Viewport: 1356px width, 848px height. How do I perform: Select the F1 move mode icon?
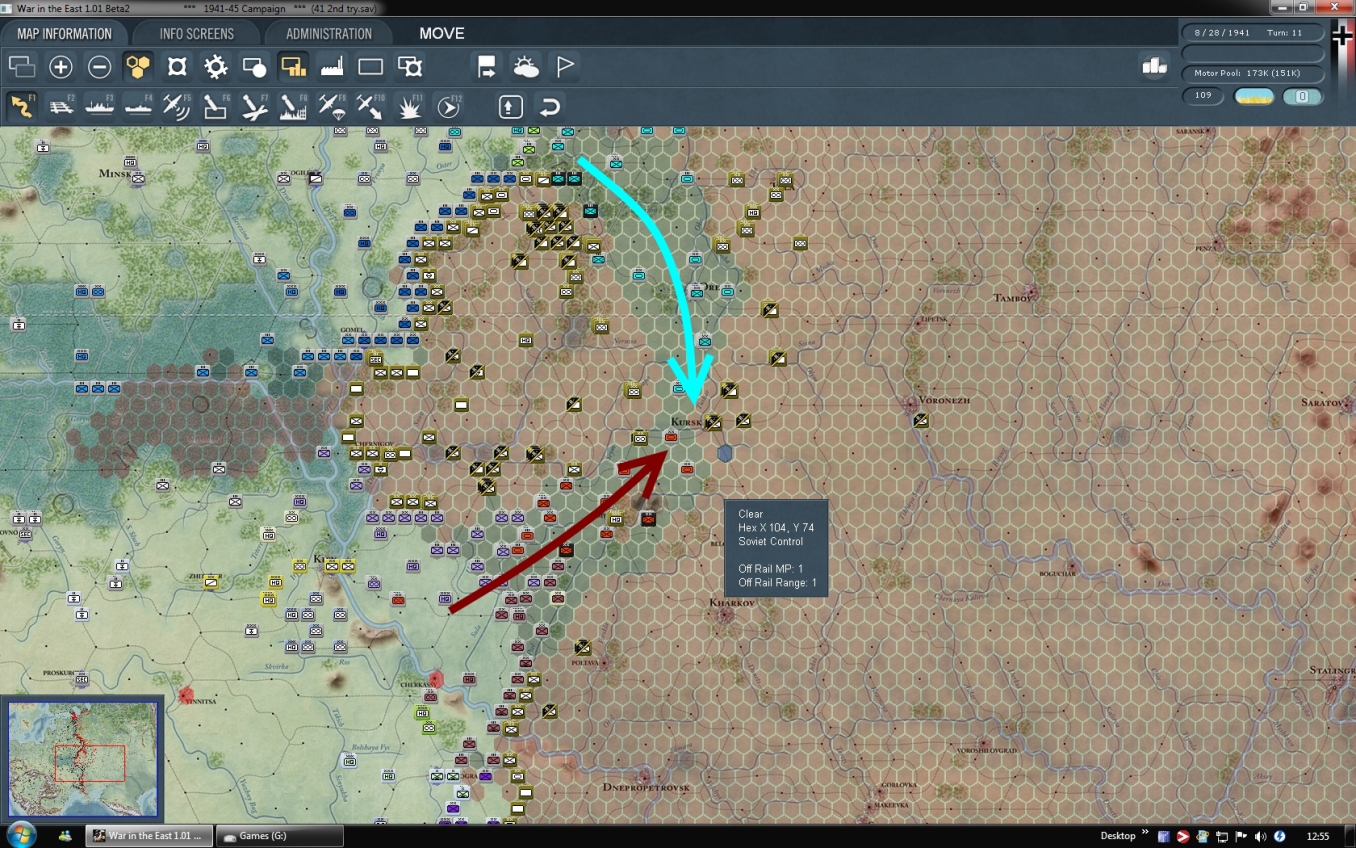point(22,106)
